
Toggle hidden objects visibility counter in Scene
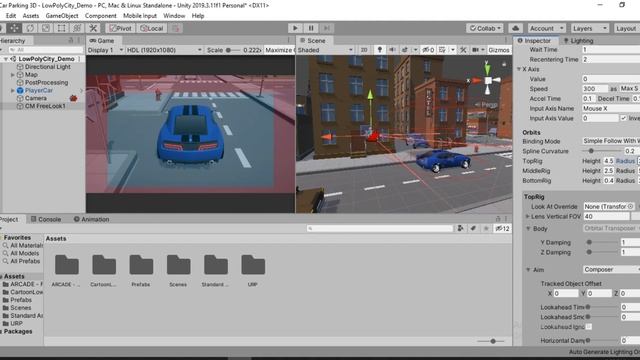[x=428, y=50]
